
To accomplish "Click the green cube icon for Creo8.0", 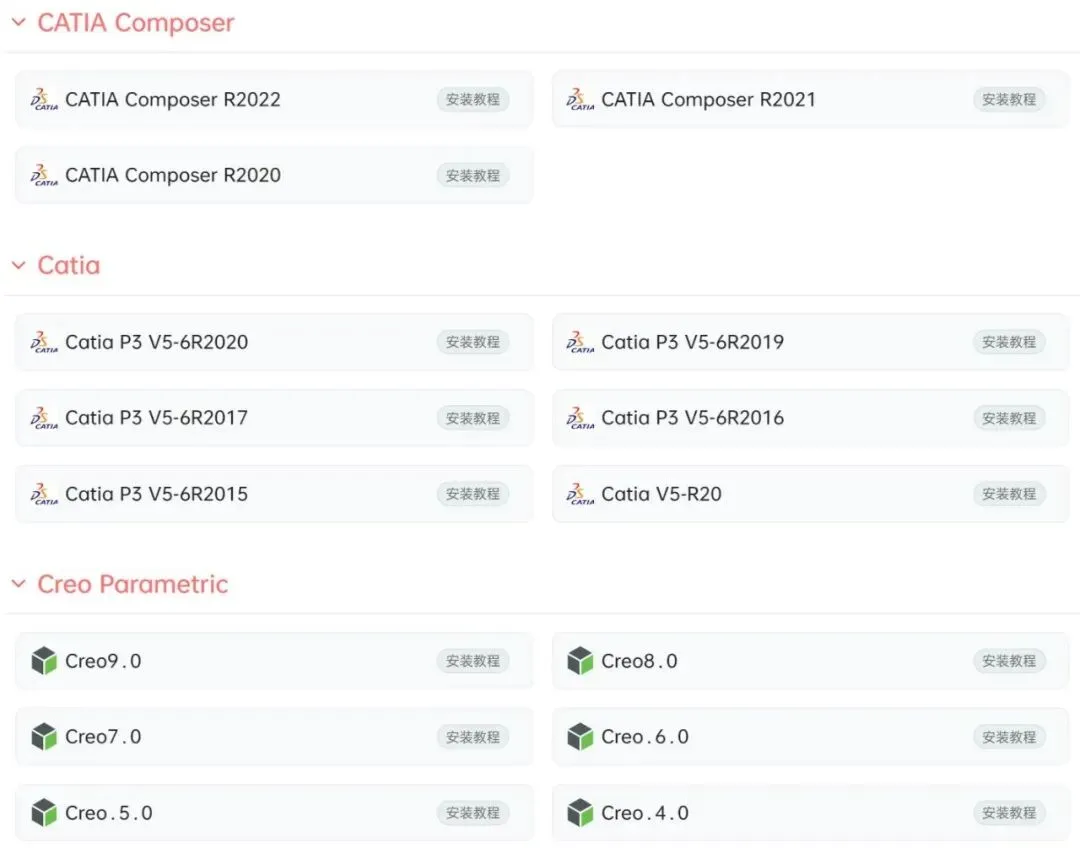I will 580,661.
